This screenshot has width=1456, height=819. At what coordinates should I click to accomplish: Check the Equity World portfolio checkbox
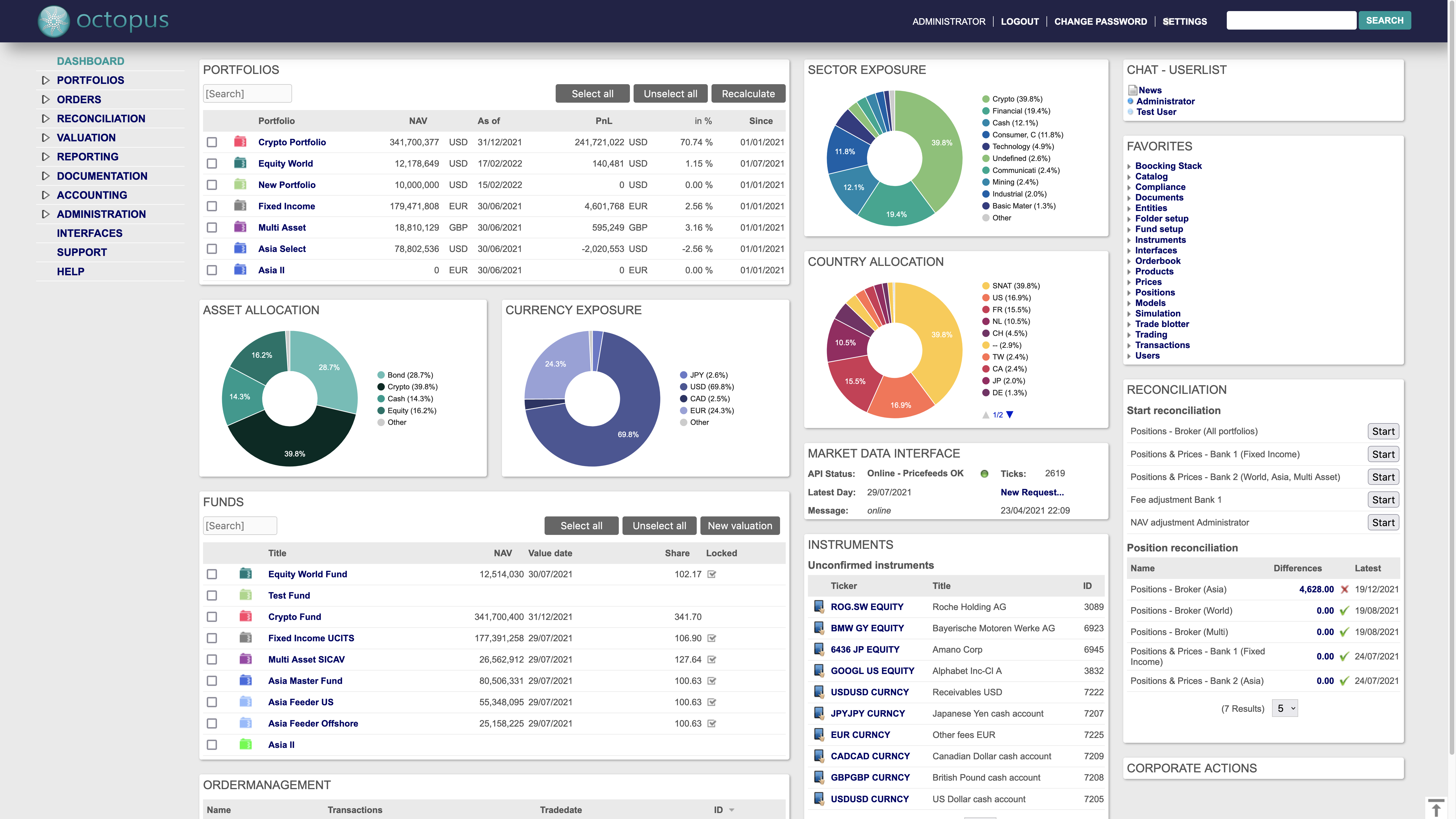click(212, 163)
